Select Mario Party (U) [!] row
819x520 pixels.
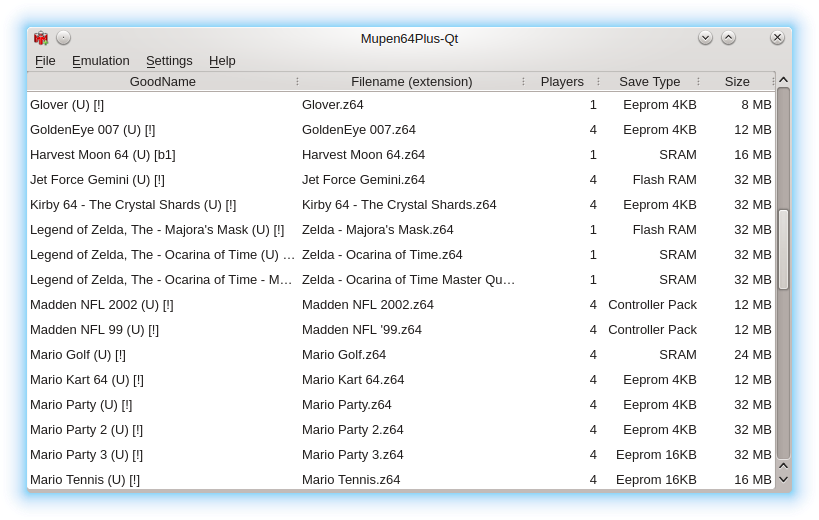(401, 405)
